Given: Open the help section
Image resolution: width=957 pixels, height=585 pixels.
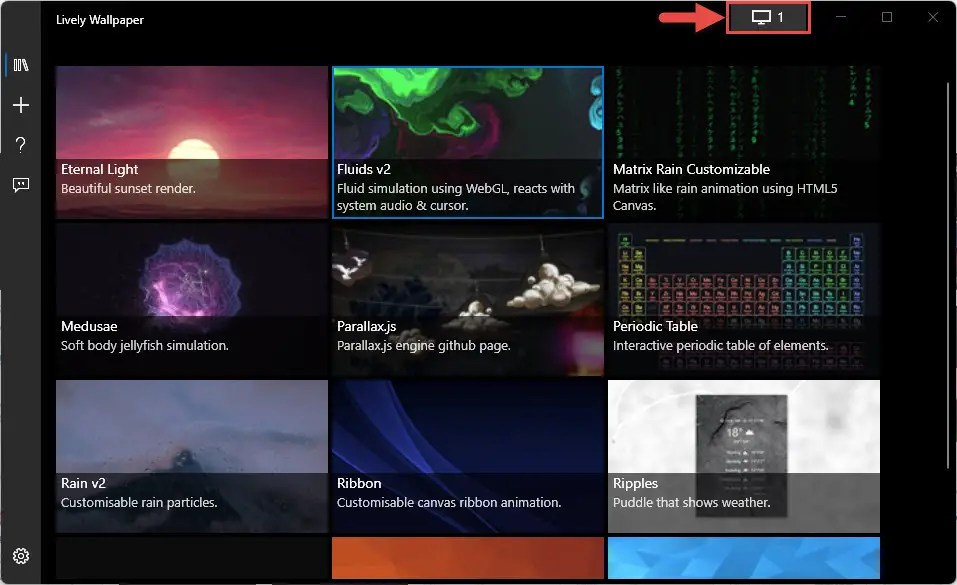Looking at the screenshot, I should click(x=21, y=144).
